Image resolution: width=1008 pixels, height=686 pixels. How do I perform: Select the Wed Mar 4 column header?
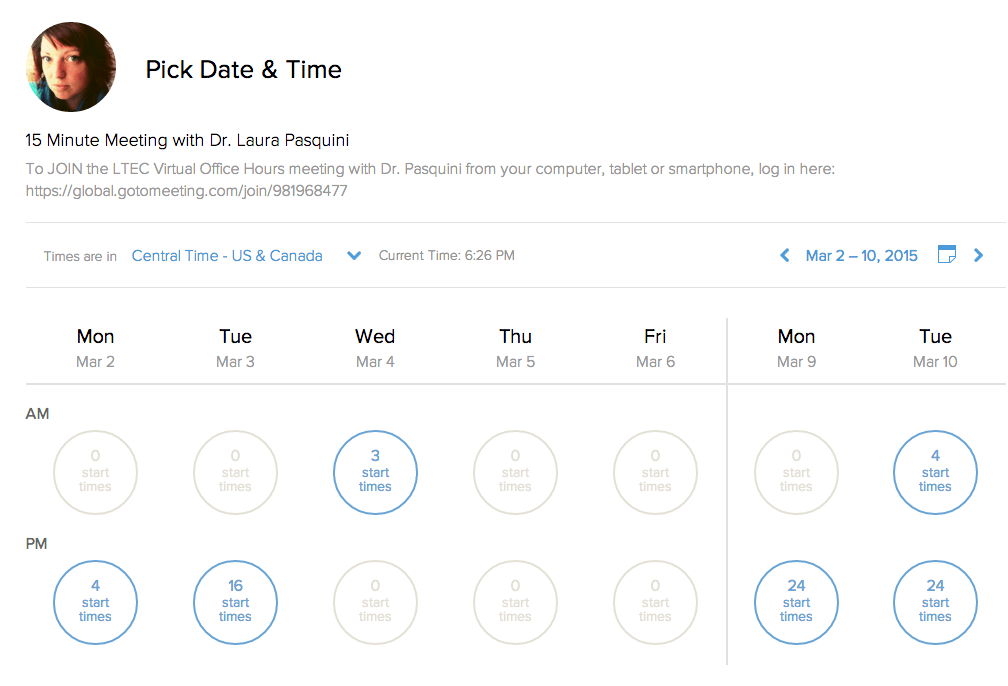tap(375, 347)
